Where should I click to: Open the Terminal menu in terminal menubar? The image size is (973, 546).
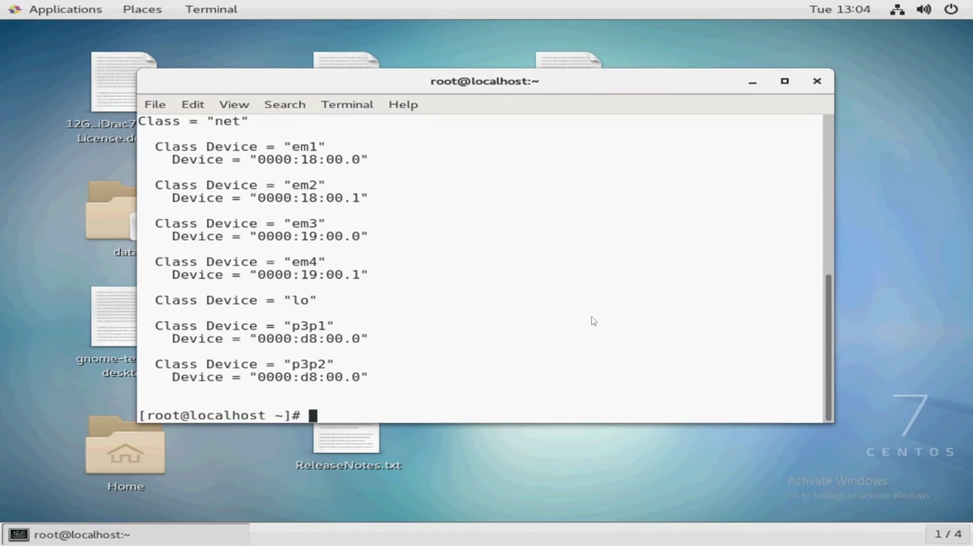(x=347, y=104)
